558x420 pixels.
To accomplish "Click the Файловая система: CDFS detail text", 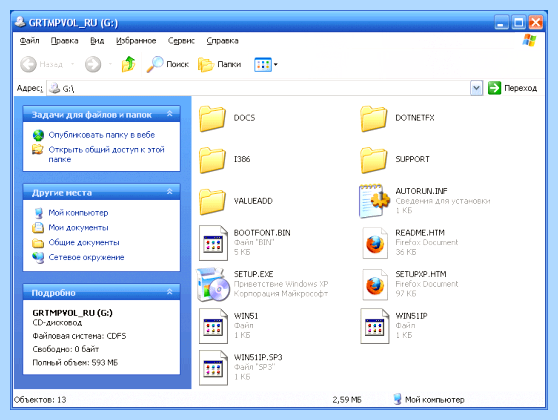I will (79, 336).
